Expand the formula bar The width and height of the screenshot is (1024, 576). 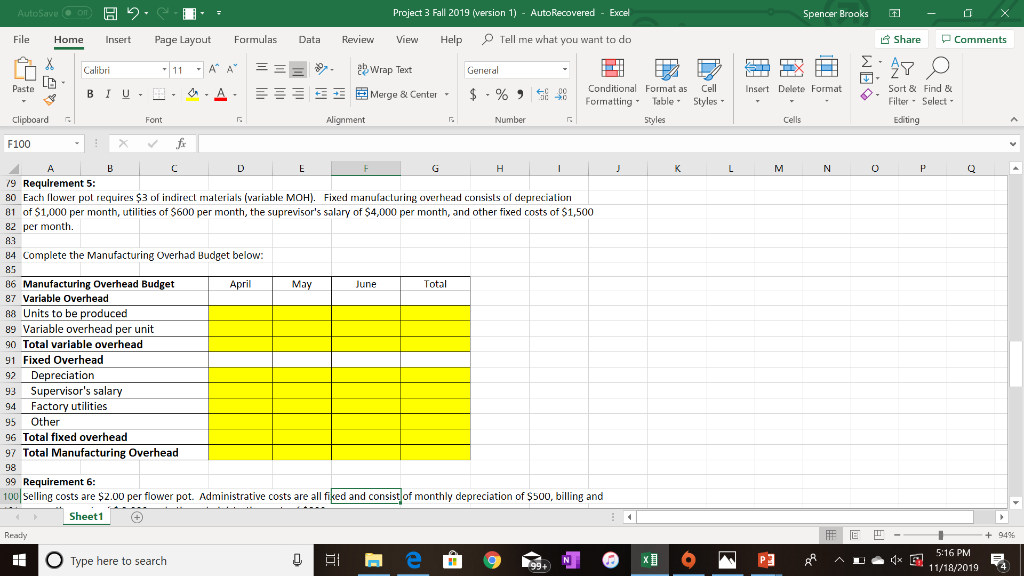[1012, 144]
